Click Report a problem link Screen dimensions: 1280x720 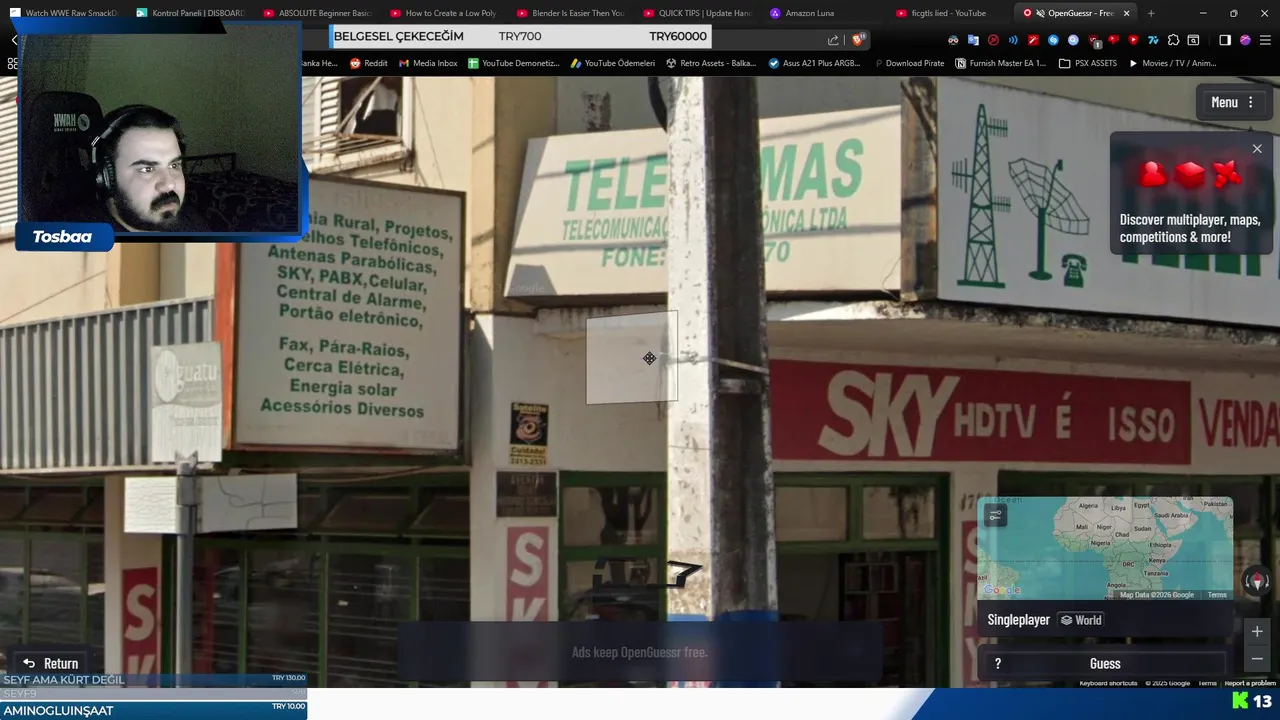click(1250, 683)
